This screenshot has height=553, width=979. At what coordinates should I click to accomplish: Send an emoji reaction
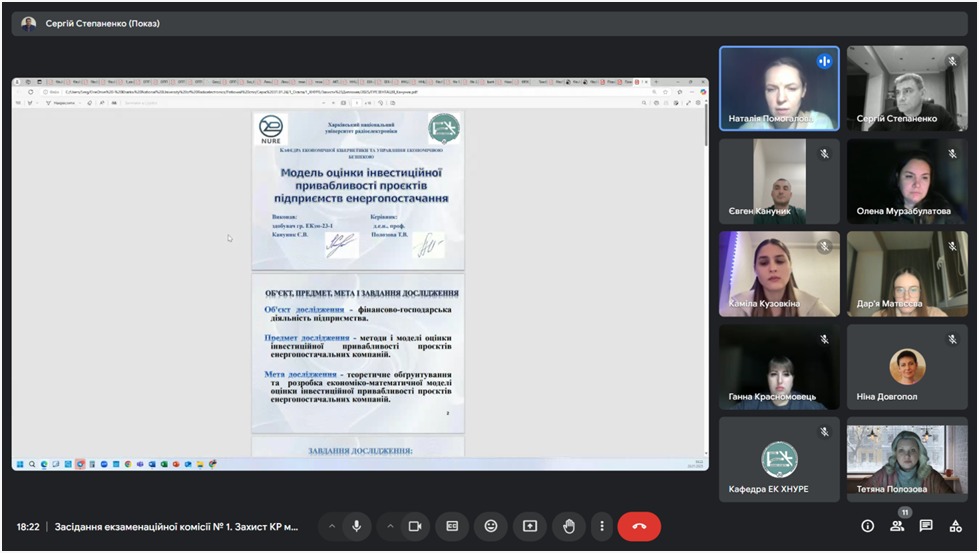coord(490,526)
